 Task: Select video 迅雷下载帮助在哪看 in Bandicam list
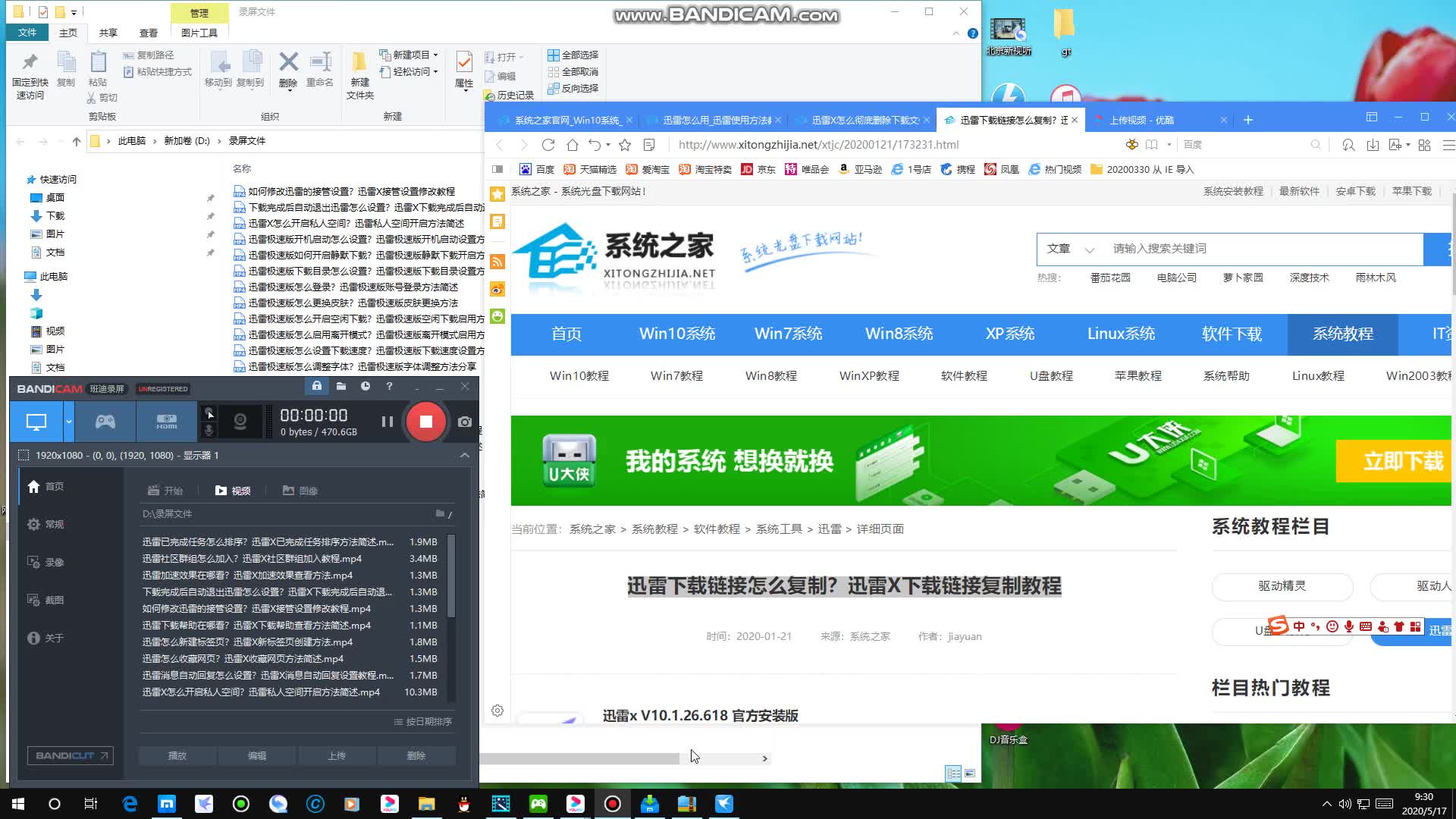click(290, 625)
